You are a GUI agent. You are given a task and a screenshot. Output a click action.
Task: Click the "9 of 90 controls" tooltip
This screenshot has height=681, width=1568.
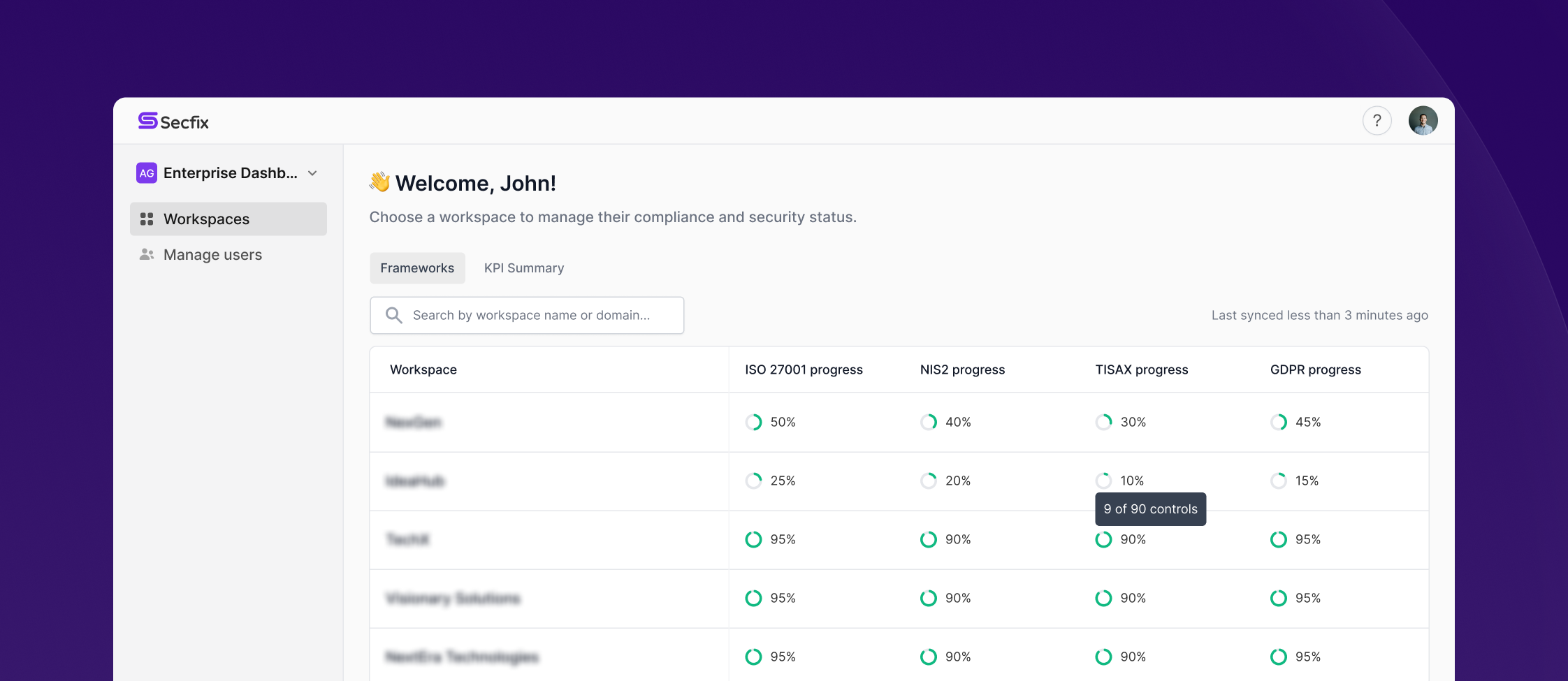(1151, 509)
